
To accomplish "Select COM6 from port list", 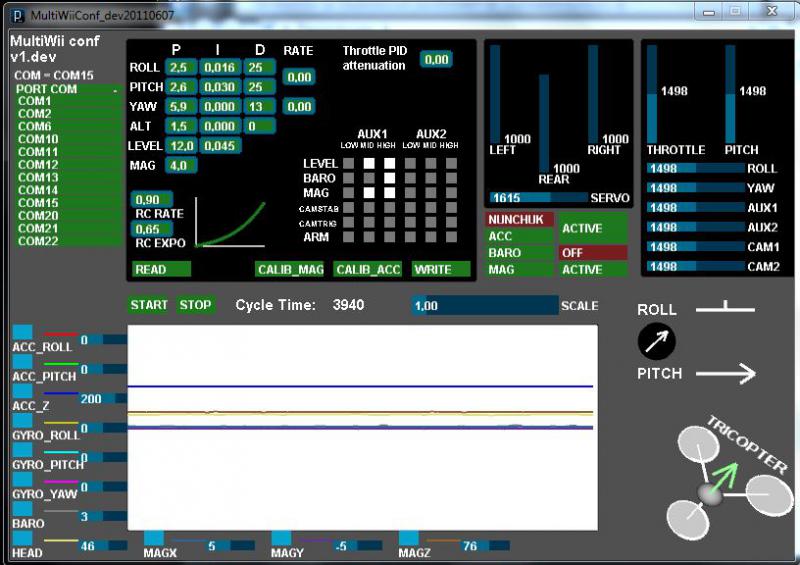I will pos(68,127).
